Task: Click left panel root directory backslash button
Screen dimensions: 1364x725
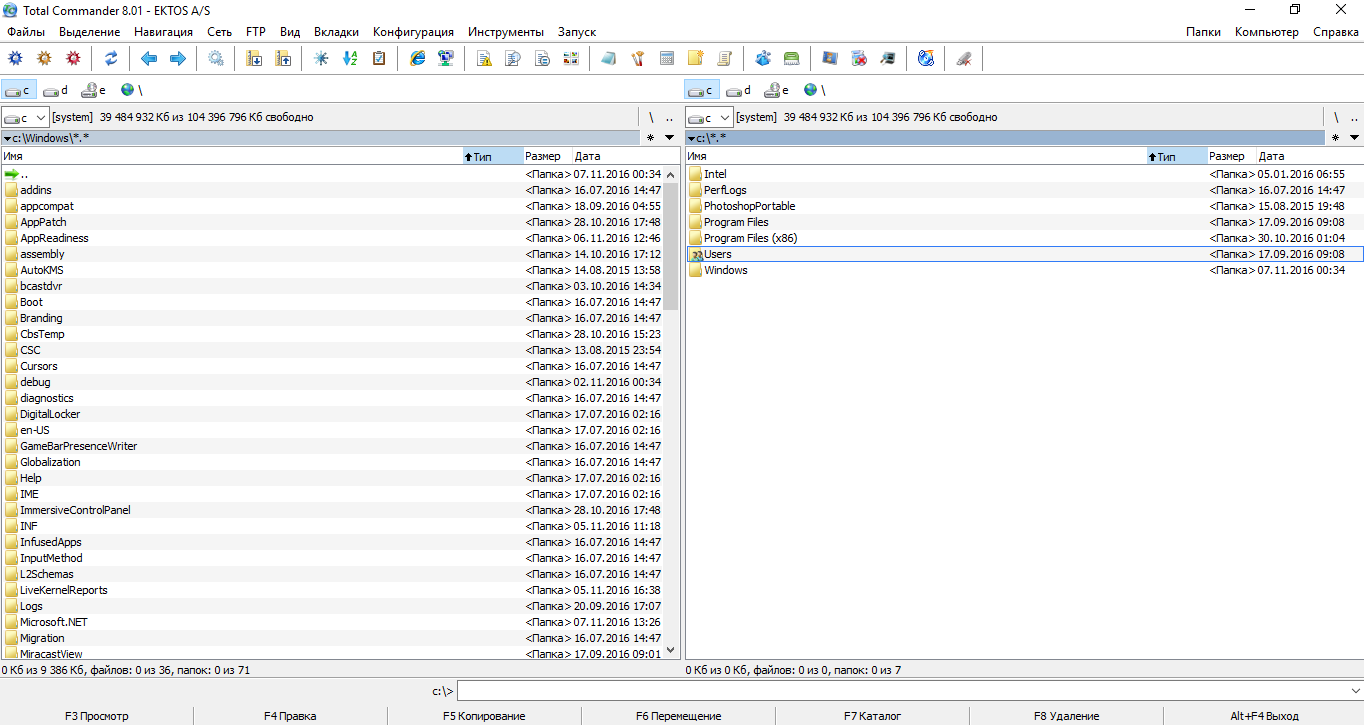Action: (x=651, y=117)
